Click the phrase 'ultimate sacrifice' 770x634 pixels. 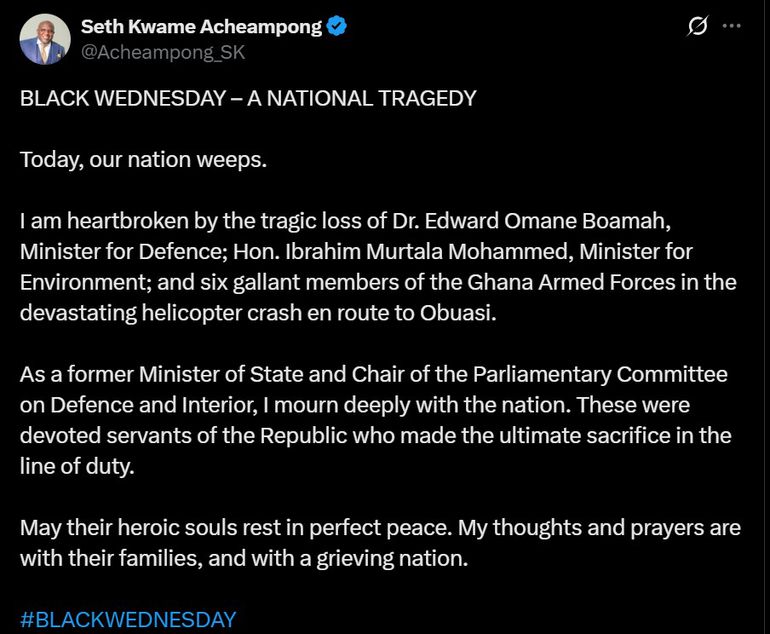584,436
